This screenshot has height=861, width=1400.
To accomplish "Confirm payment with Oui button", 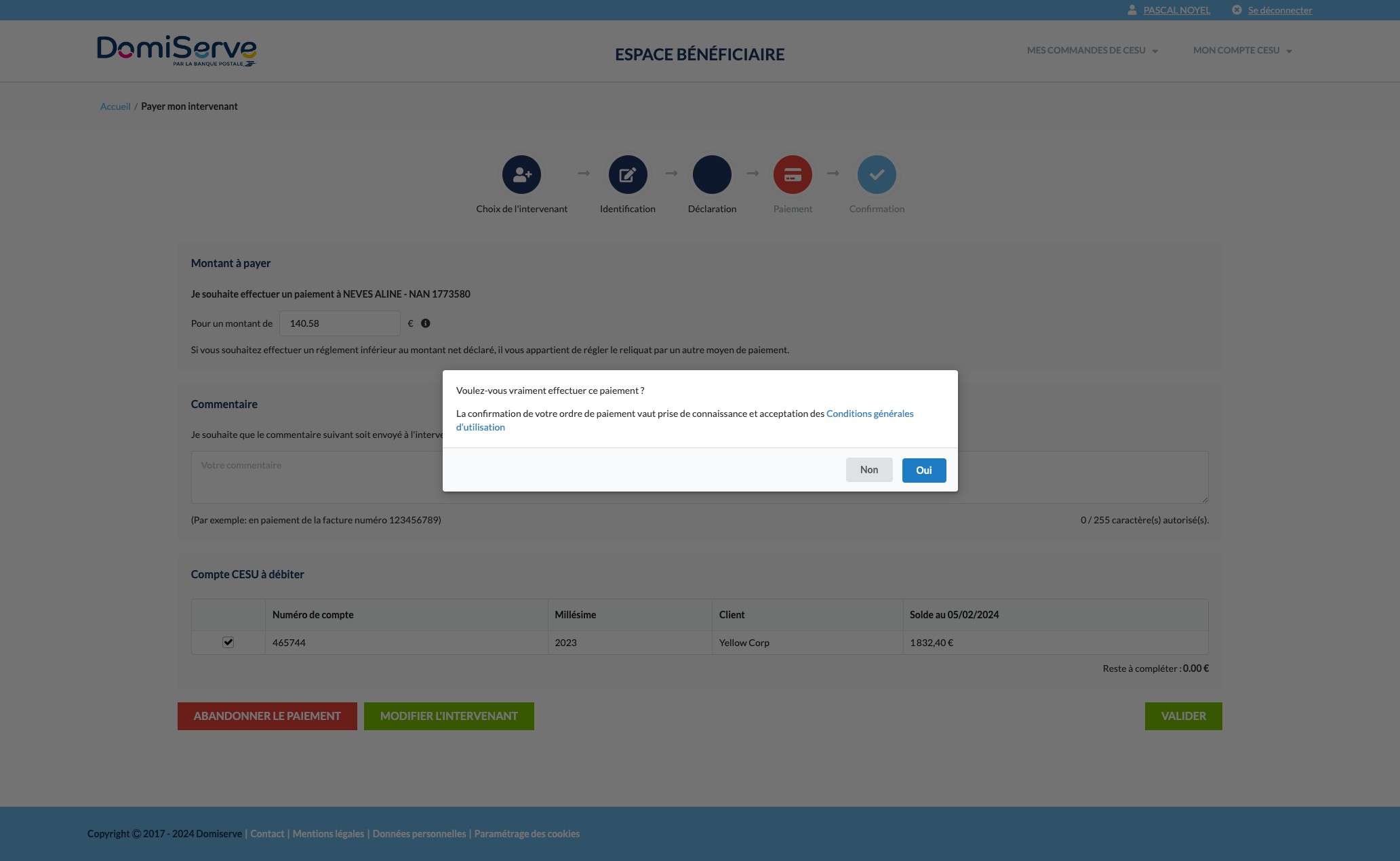I will tap(923, 470).
